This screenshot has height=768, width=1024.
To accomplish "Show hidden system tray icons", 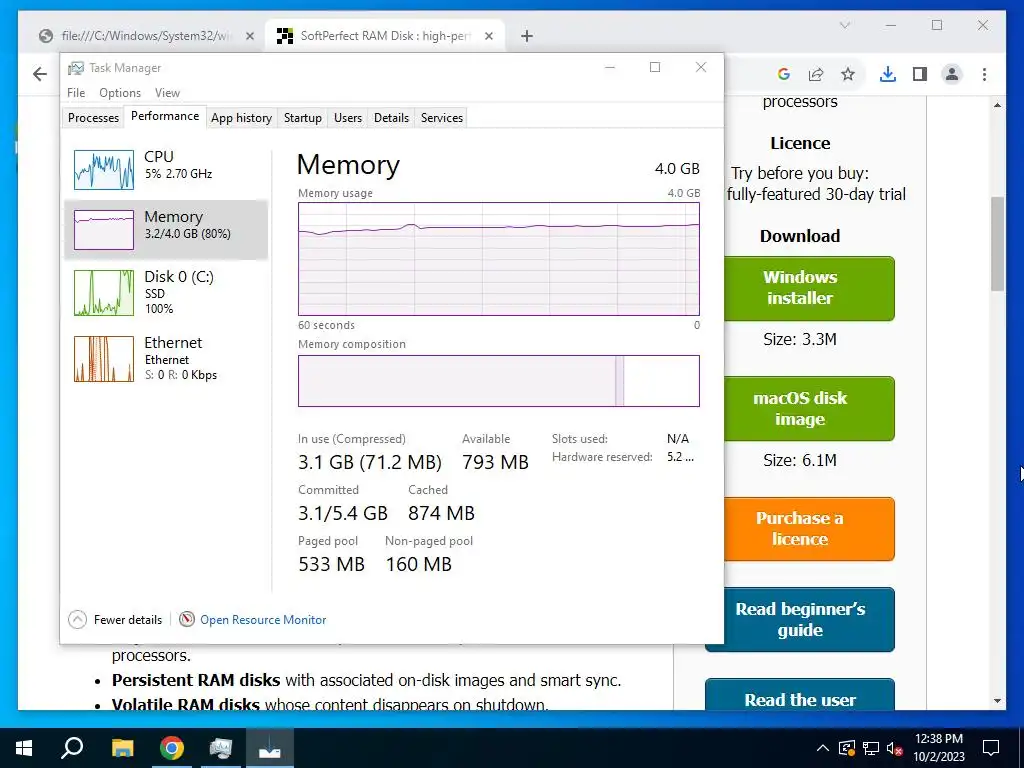I will click(823, 748).
